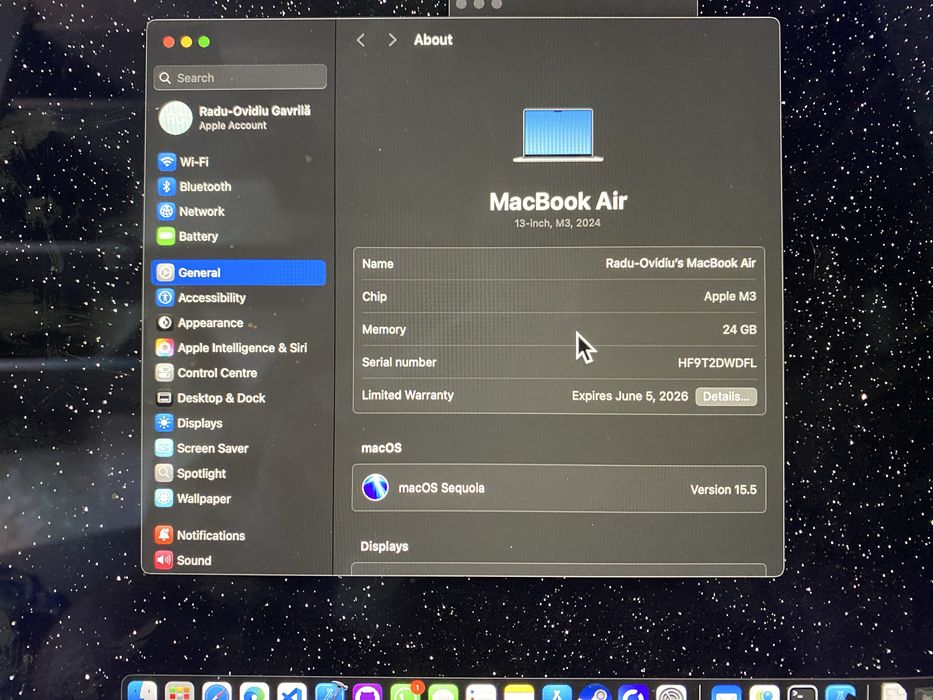Select Control Centre in the sidebar

[206, 373]
